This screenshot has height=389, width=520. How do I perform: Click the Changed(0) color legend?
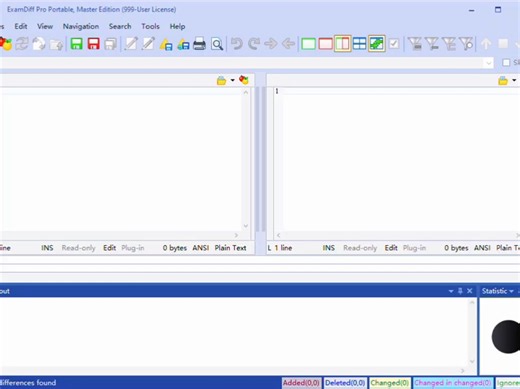tap(390, 383)
